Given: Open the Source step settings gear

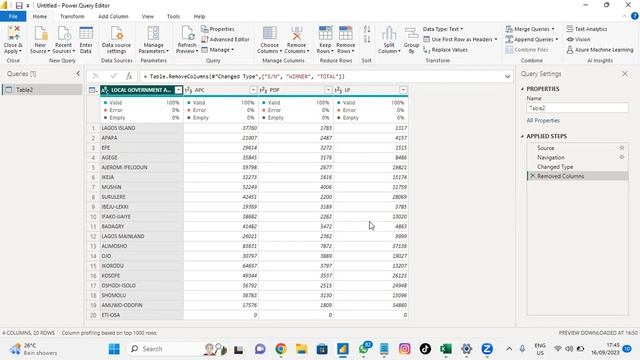Looking at the screenshot, I should pyautogui.click(x=622, y=148).
